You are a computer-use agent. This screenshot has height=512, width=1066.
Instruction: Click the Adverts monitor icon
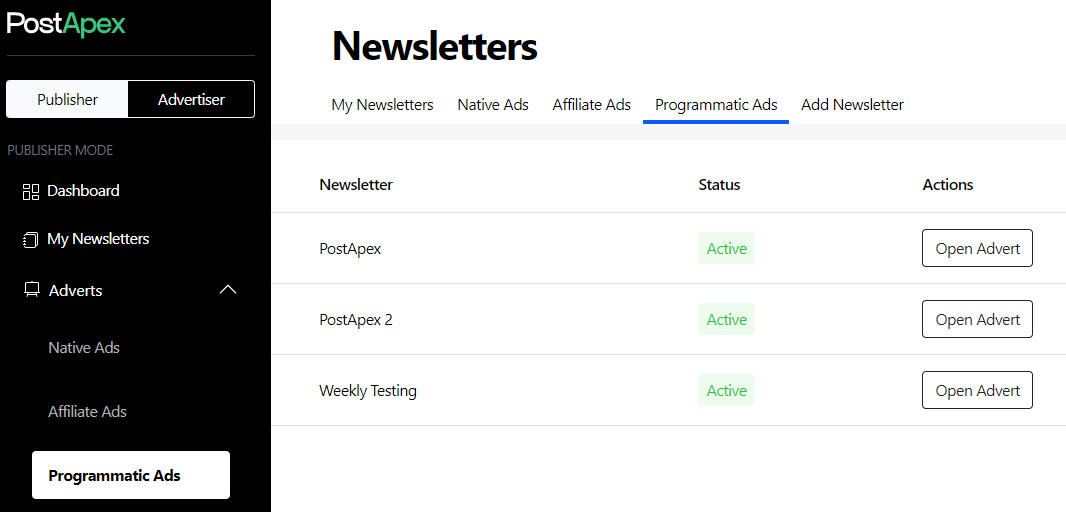[31, 290]
